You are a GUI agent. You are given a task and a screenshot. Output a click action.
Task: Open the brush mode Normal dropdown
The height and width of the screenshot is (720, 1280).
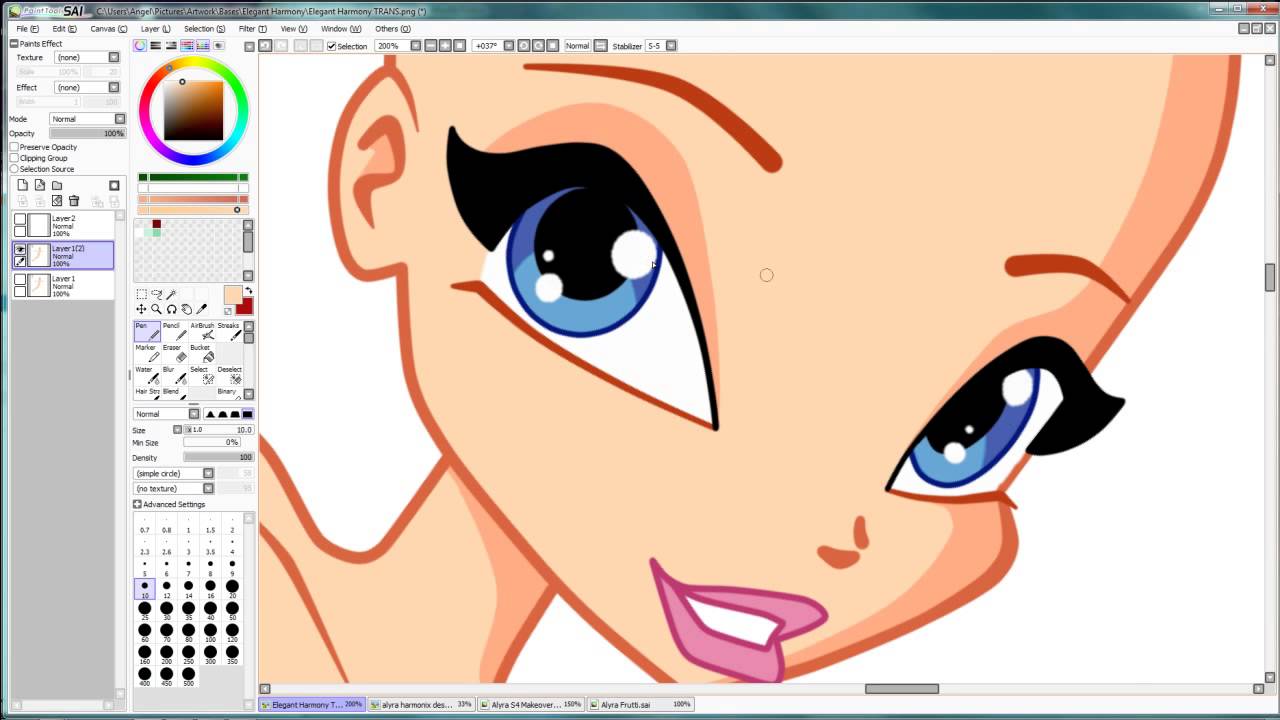pyautogui.click(x=166, y=414)
